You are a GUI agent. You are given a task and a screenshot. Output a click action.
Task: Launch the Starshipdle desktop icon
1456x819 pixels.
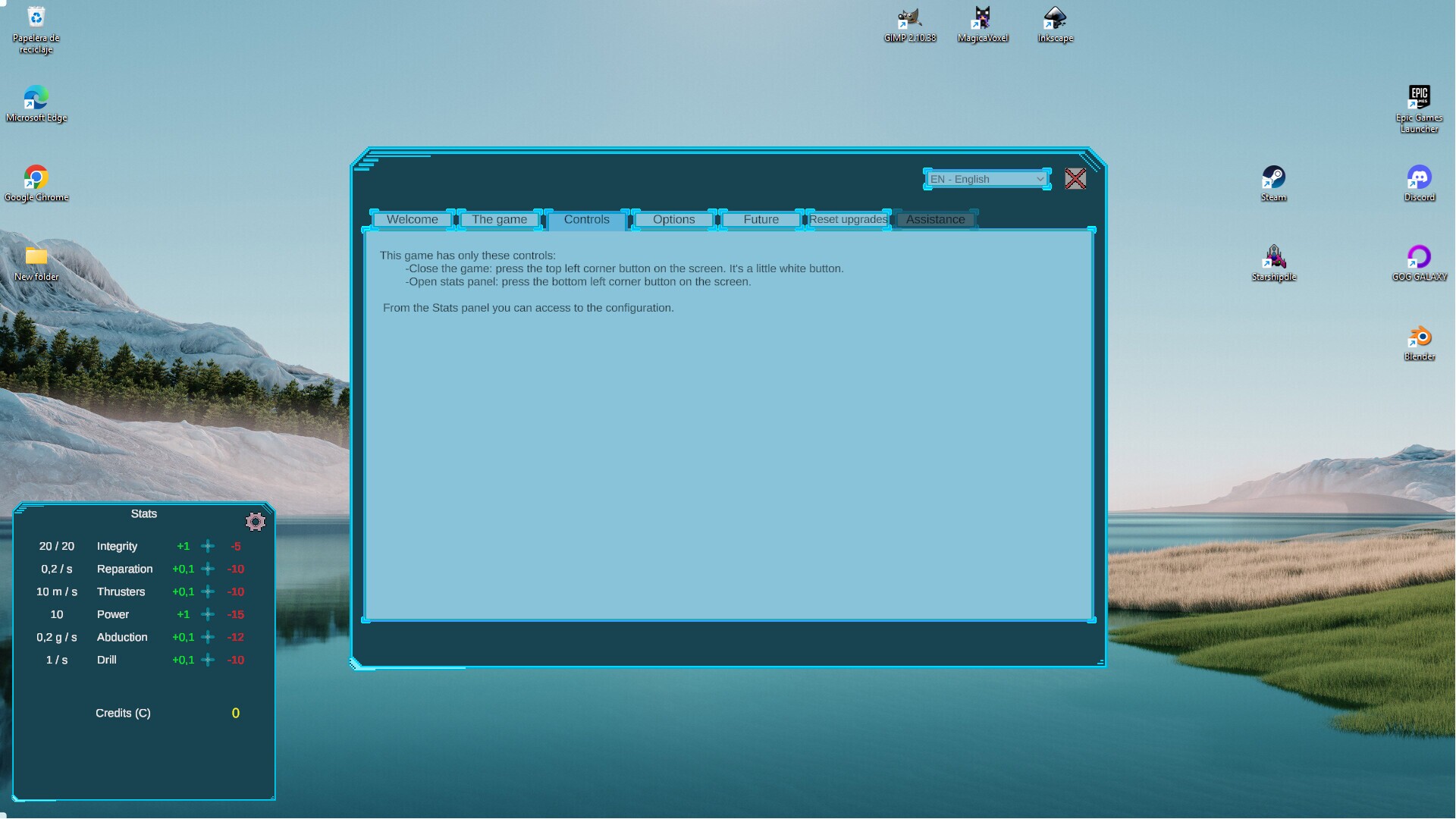pyautogui.click(x=1274, y=256)
